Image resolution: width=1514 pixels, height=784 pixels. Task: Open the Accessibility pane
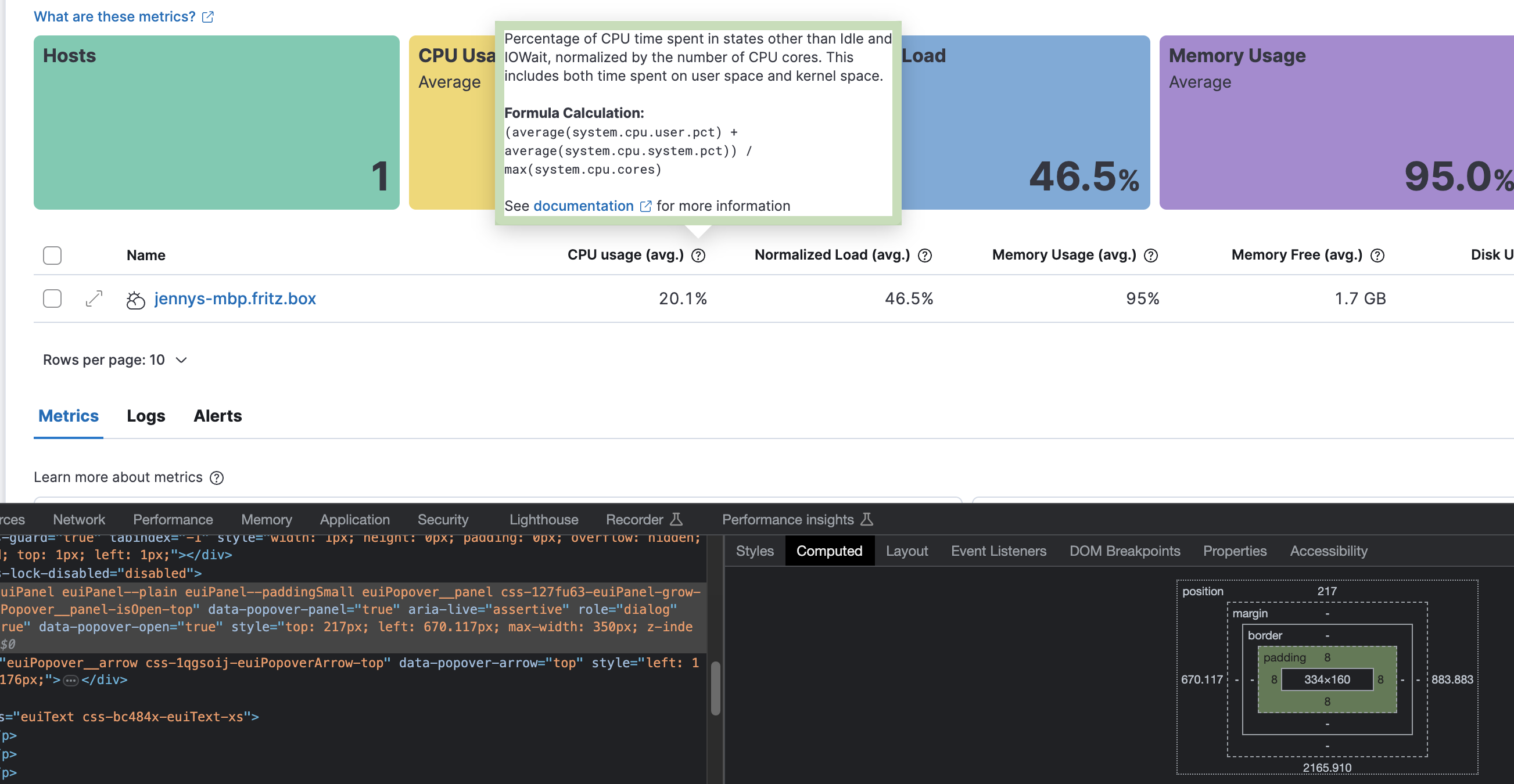(1328, 551)
